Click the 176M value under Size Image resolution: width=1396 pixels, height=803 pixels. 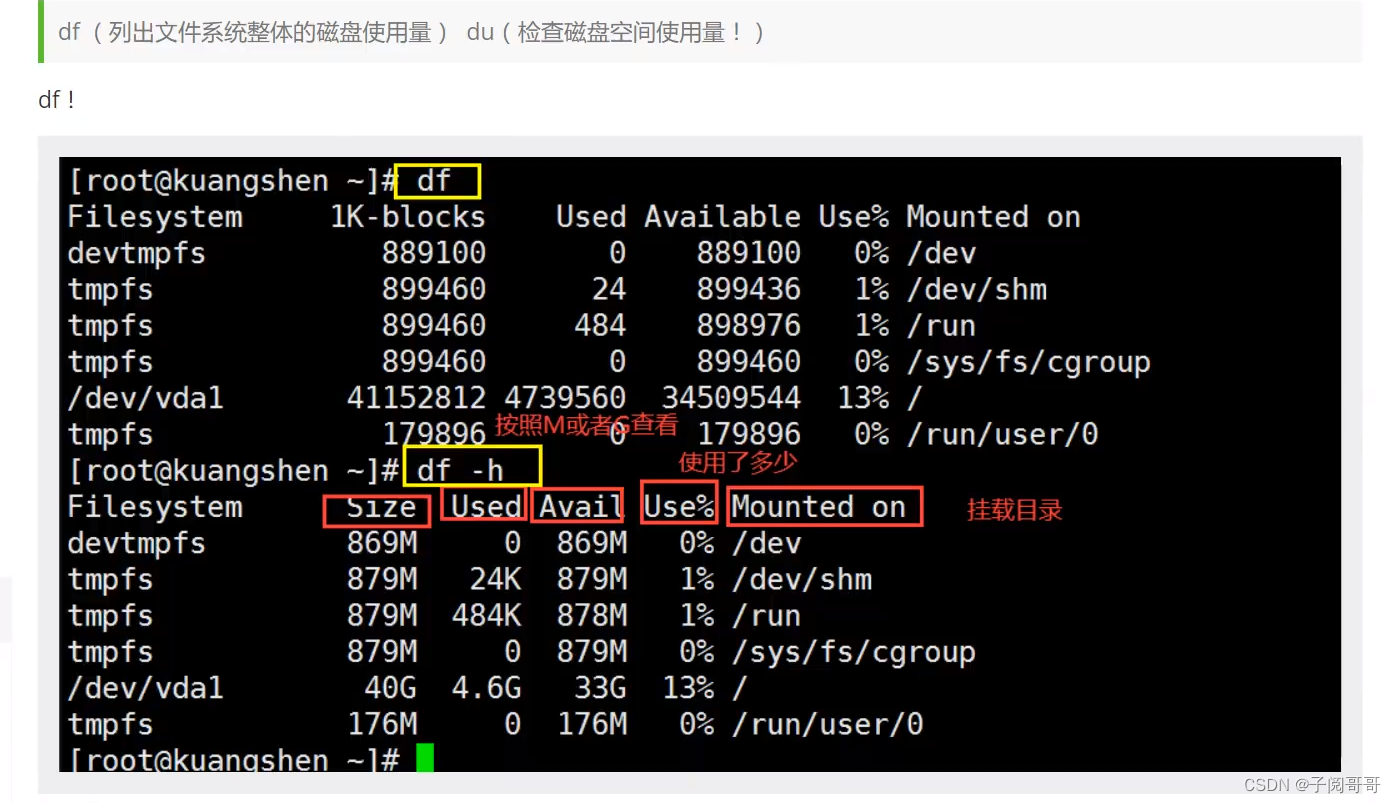381,724
